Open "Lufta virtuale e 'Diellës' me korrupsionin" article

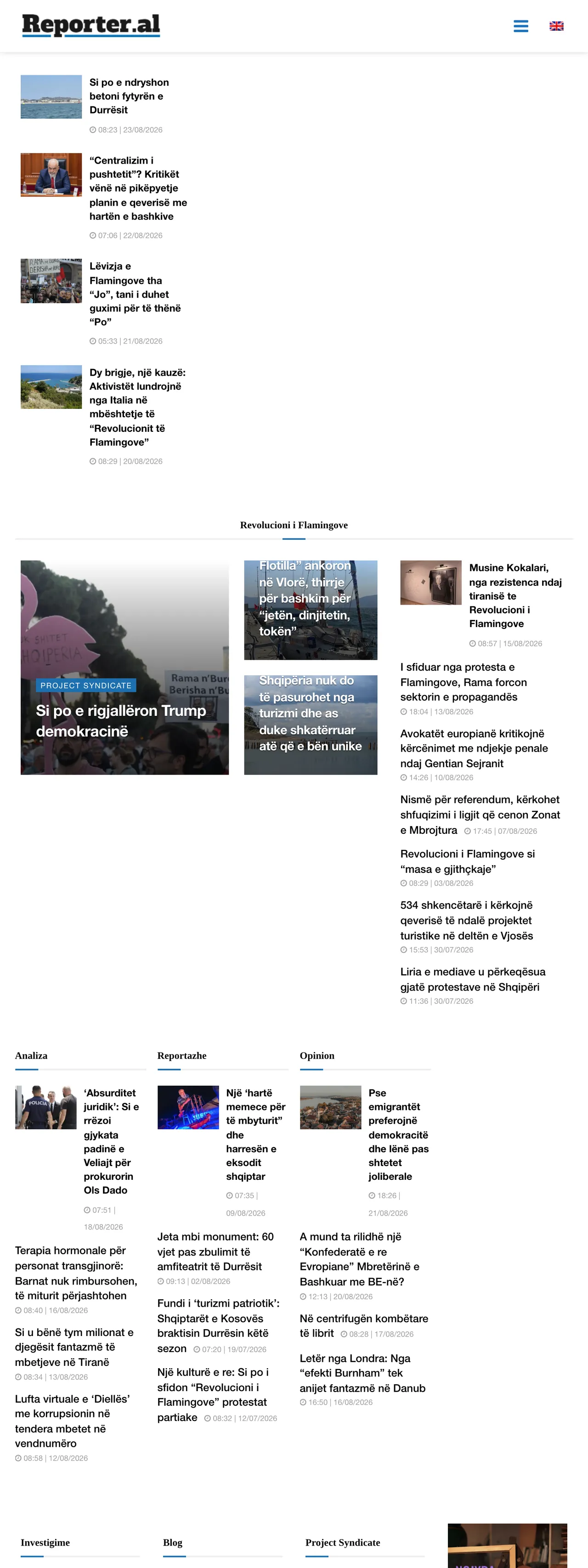click(72, 1421)
